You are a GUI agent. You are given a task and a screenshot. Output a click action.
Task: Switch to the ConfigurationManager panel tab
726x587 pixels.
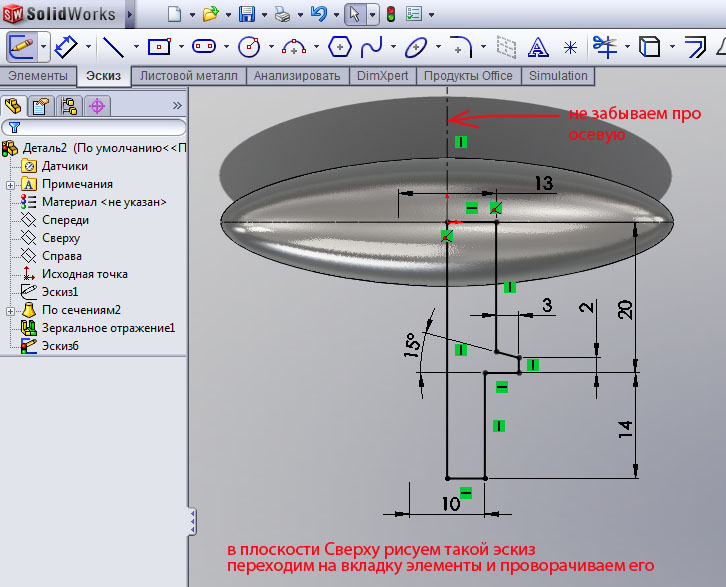point(69,106)
